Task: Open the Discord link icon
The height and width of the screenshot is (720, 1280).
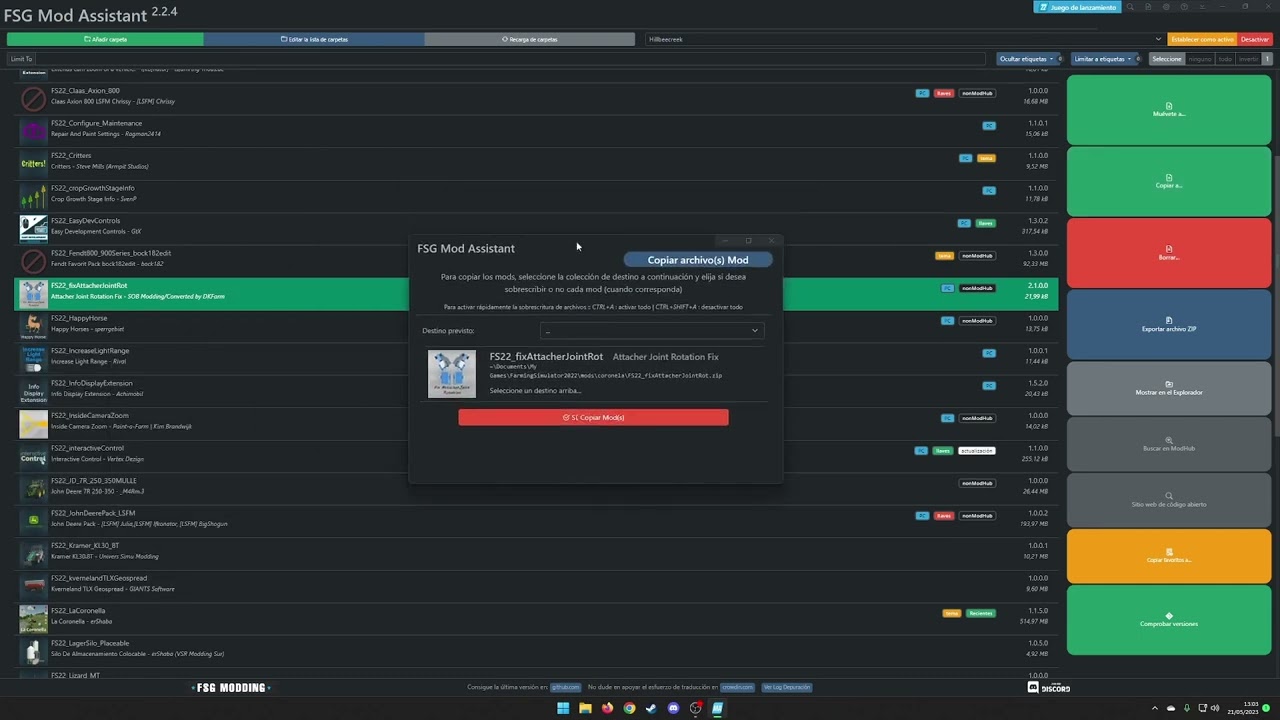Action: pos(1048,687)
